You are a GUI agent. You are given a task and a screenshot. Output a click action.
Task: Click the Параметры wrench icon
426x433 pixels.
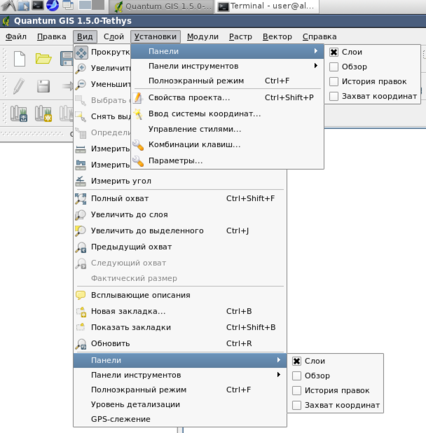click(x=138, y=161)
